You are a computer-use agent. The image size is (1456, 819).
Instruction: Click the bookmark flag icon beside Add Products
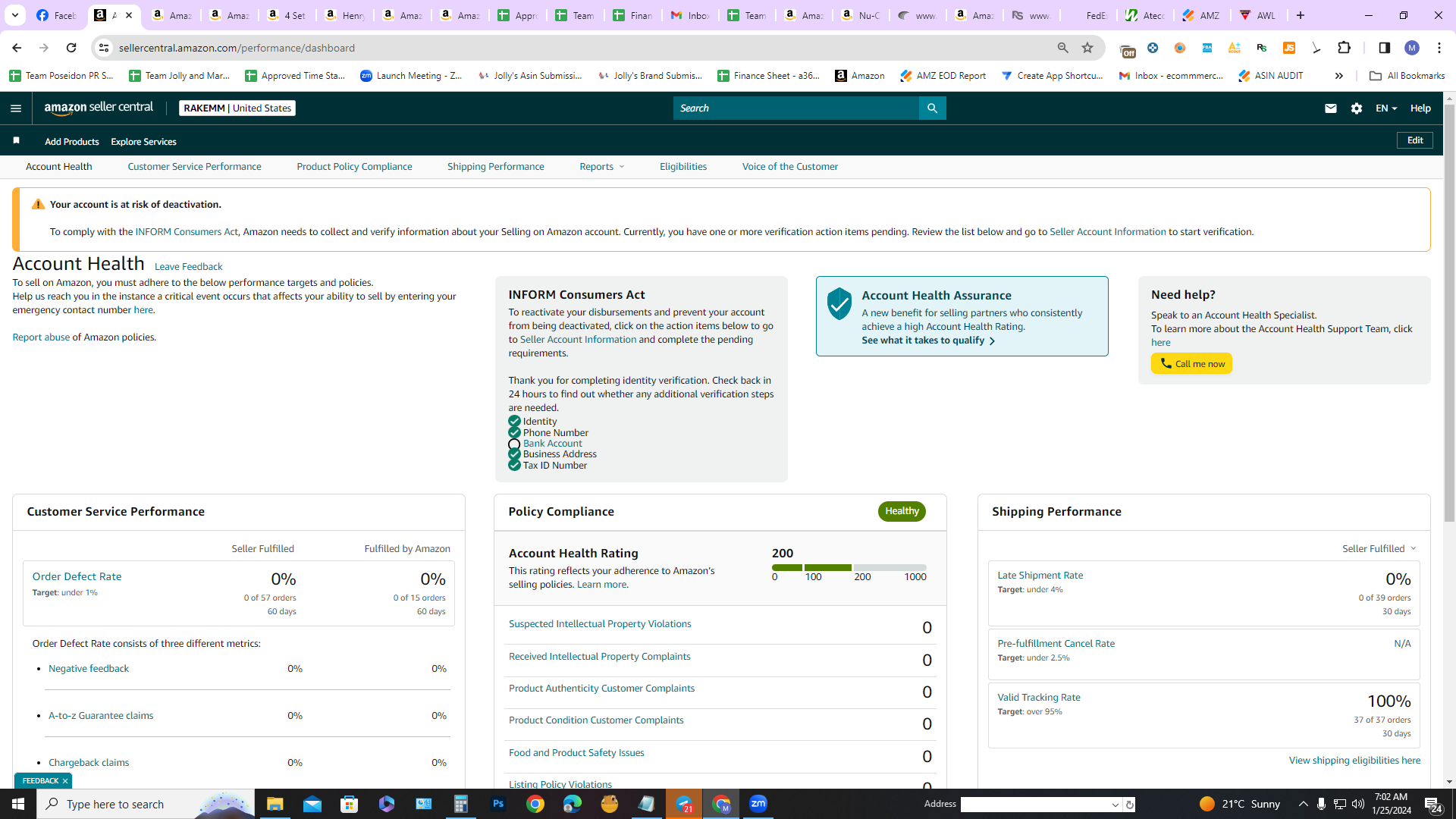point(16,141)
